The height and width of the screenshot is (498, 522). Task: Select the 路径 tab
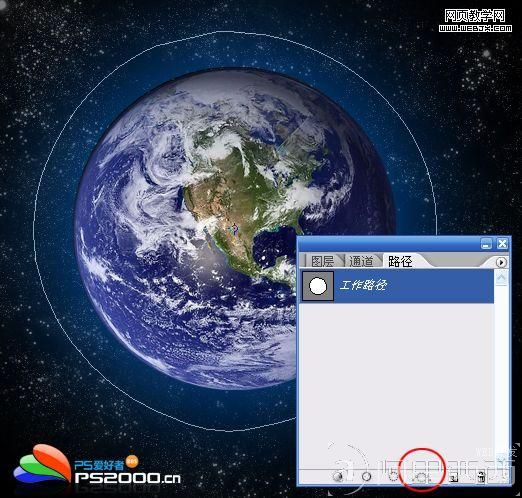tap(400, 261)
